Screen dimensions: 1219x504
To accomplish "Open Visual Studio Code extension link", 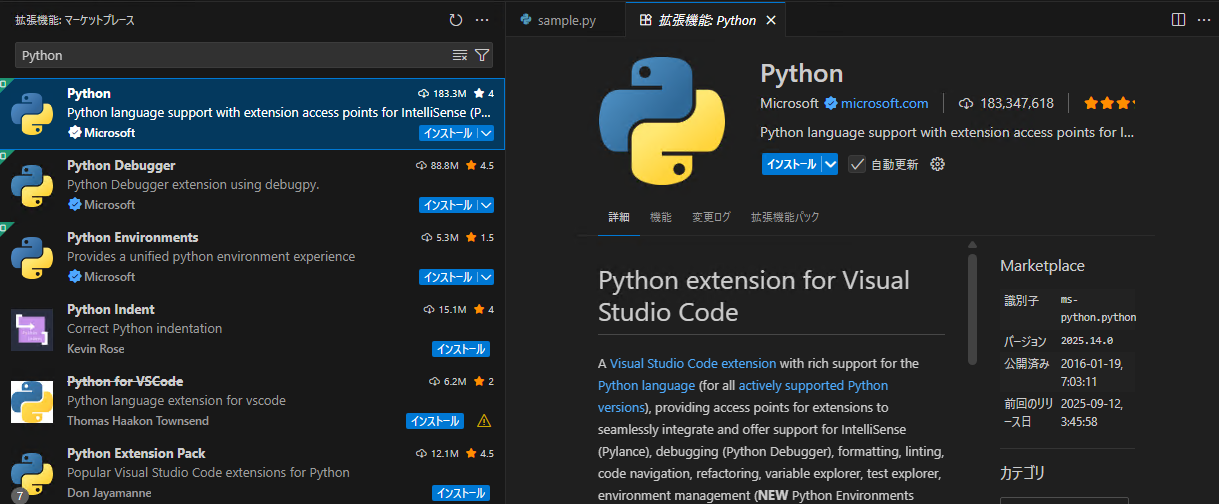I will tap(693, 363).
